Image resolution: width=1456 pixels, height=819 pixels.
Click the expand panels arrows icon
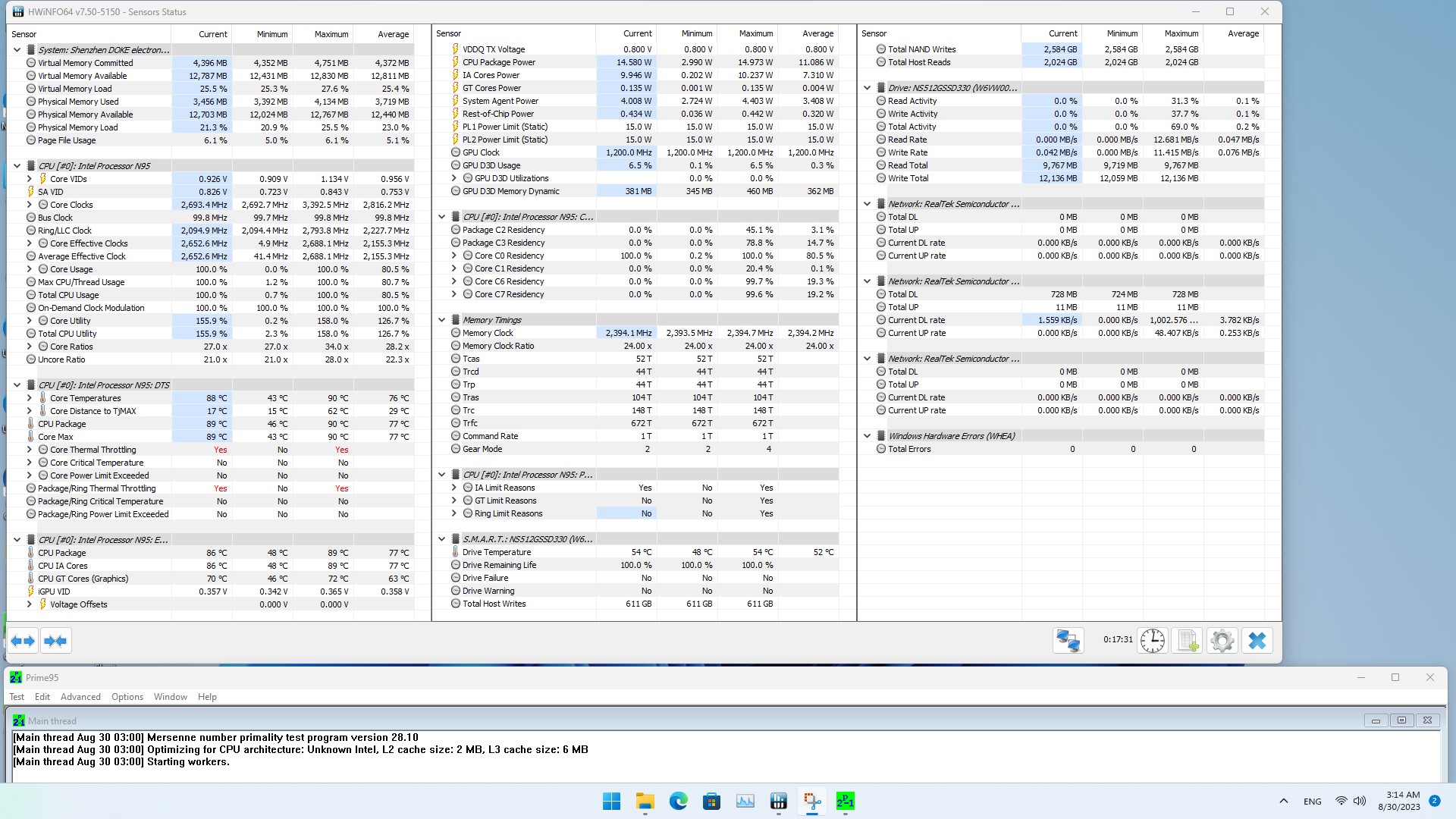coord(23,641)
